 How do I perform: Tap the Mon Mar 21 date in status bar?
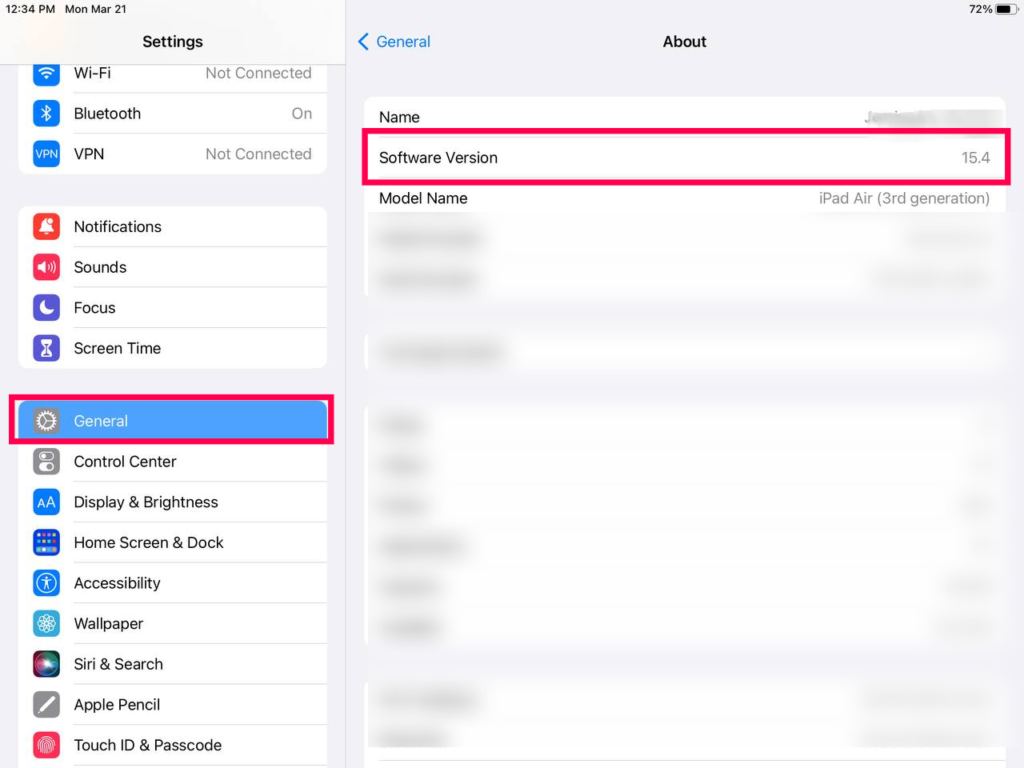[x=95, y=9]
